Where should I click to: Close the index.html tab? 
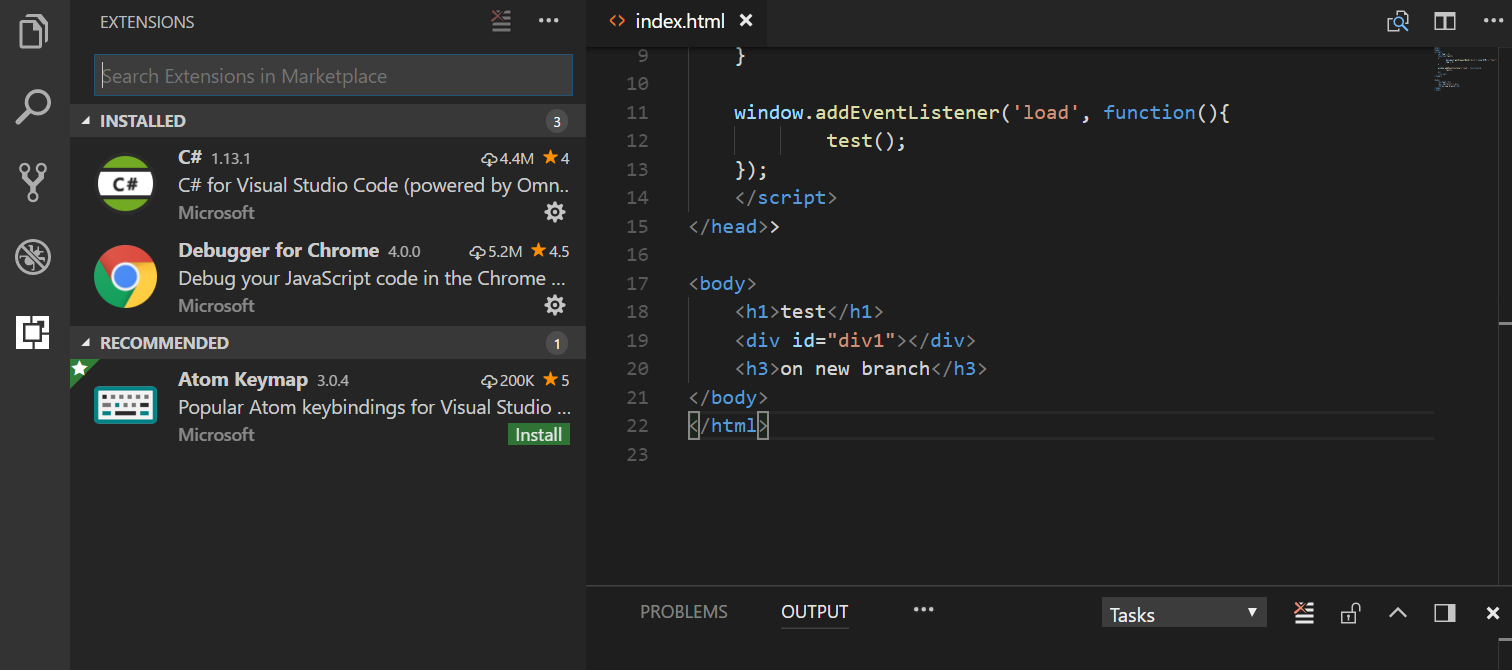click(746, 21)
